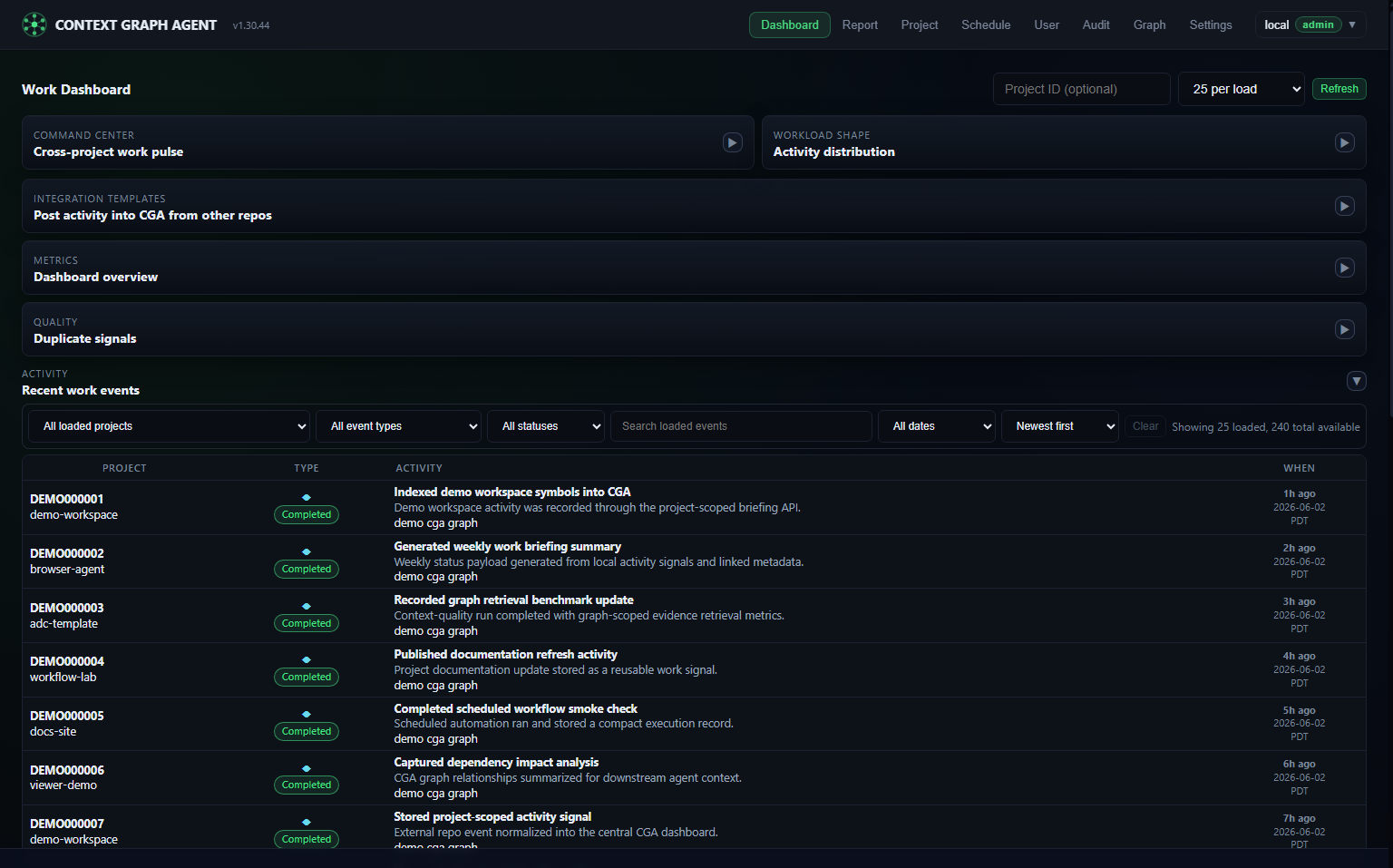Select project DEMO000003 adc-template
Image resolution: width=1393 pixels, height=868 pixels.
point(67,616)
